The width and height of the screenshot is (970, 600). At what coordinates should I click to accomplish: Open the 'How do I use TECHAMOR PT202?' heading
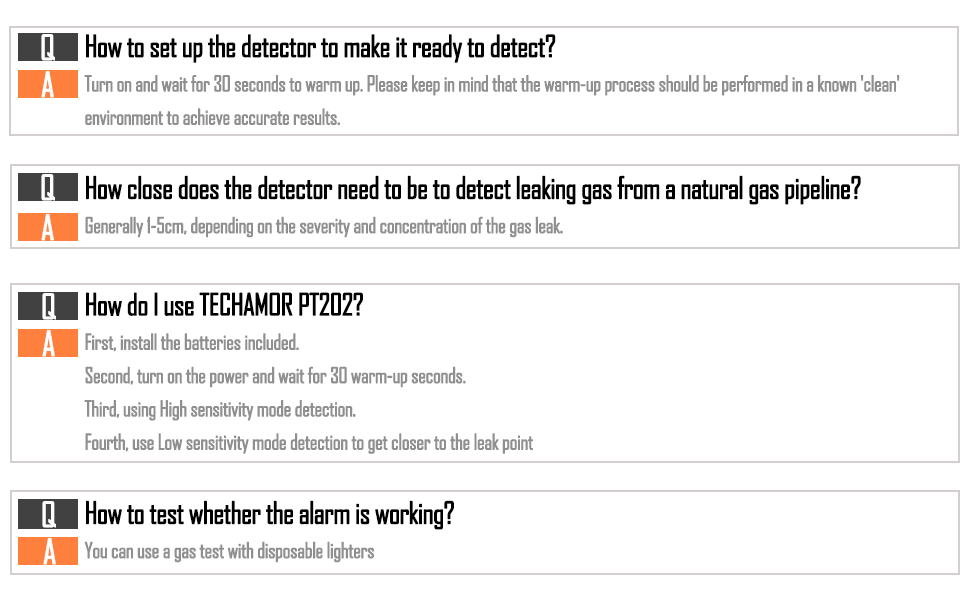pos(224,306)
